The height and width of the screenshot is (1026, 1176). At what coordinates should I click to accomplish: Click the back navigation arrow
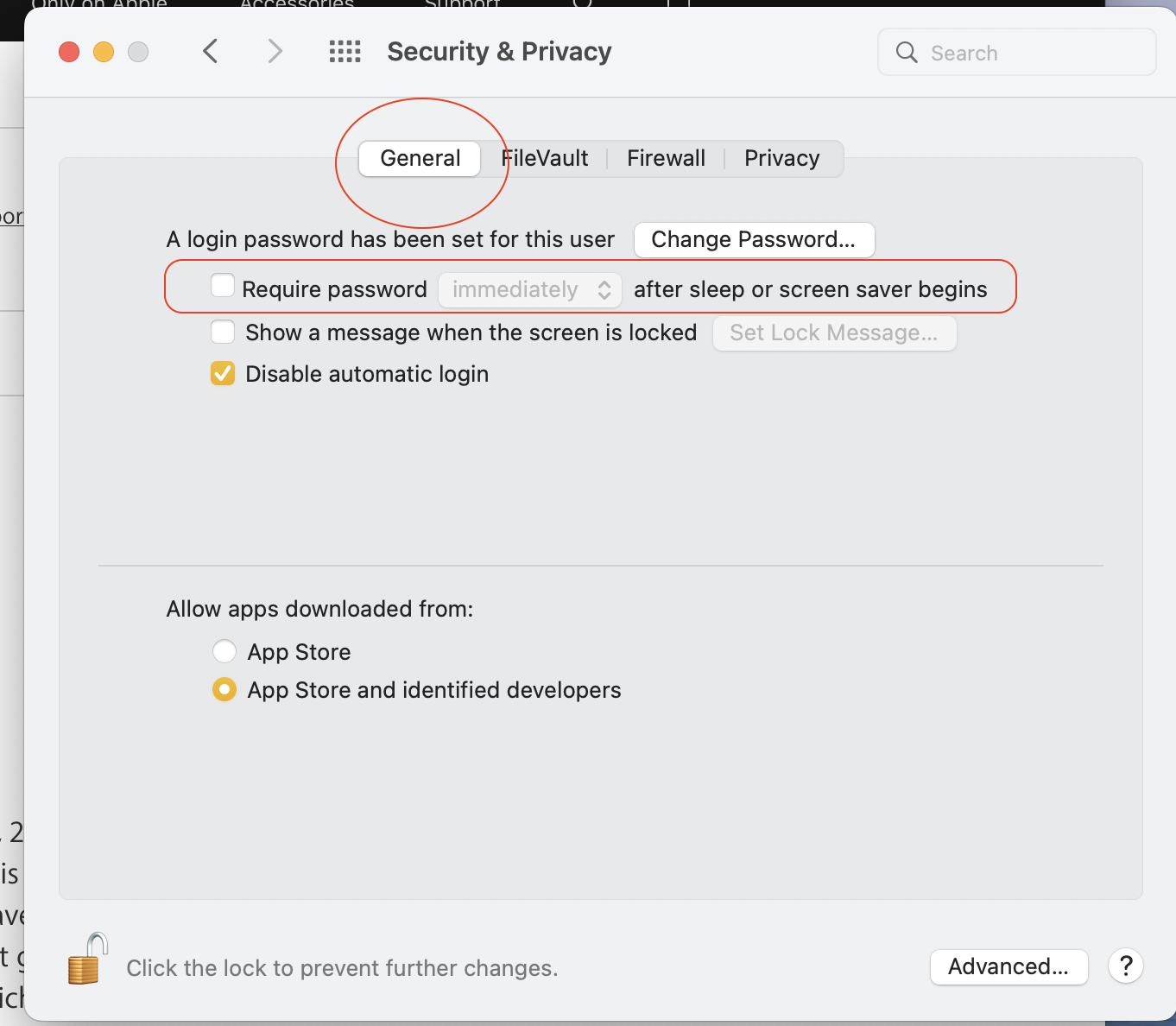click(211, 52)
